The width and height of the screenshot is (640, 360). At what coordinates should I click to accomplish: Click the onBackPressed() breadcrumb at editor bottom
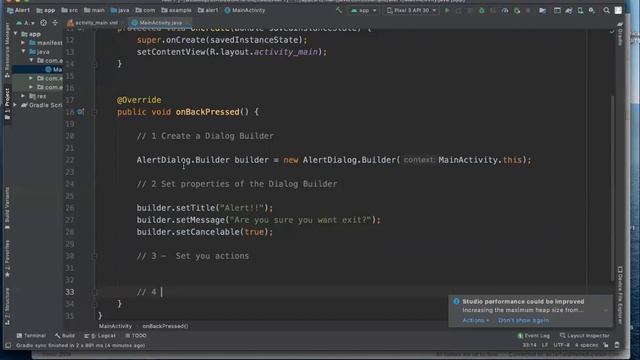(165, 326)
